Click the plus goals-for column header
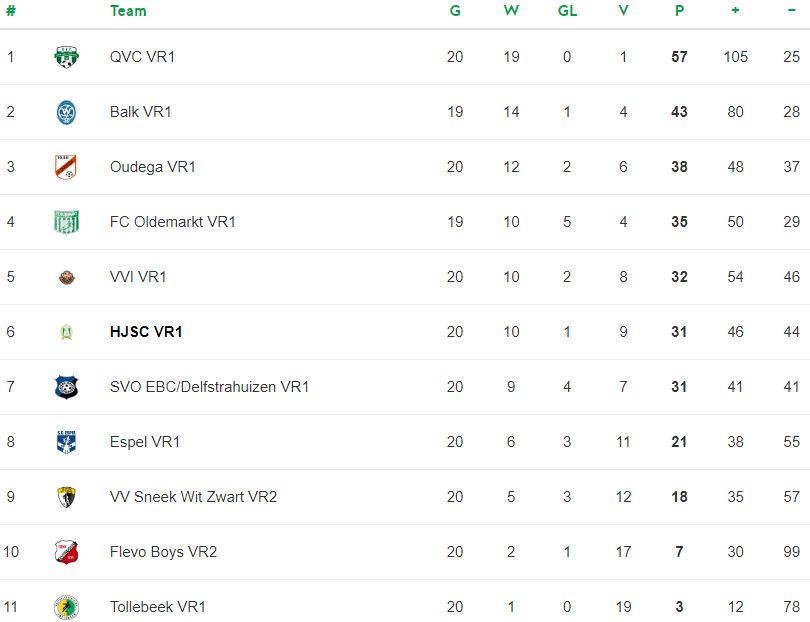810x622 pixels. [735, 10]
